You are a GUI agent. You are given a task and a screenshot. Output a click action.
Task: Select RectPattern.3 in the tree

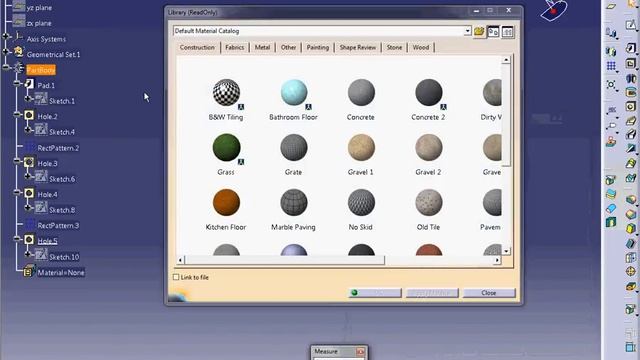tap(58, 225)
